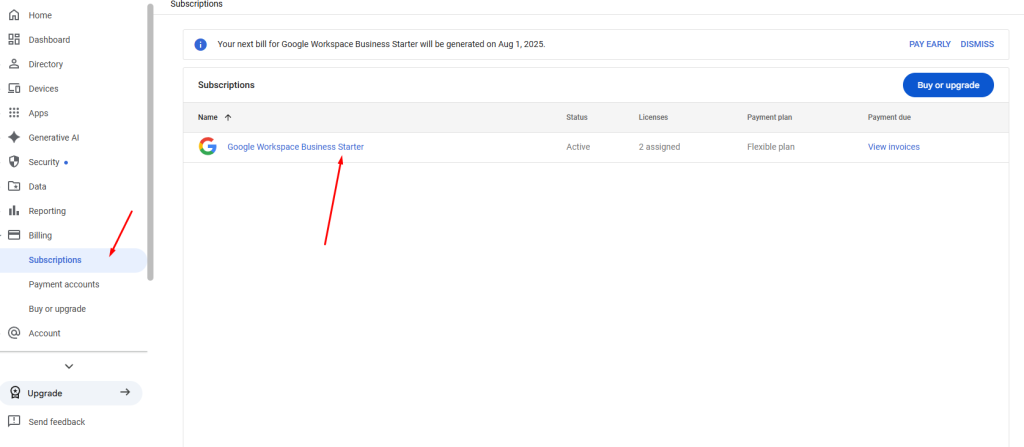
Task: Click the Account at-sign icon
Action: 14,333
